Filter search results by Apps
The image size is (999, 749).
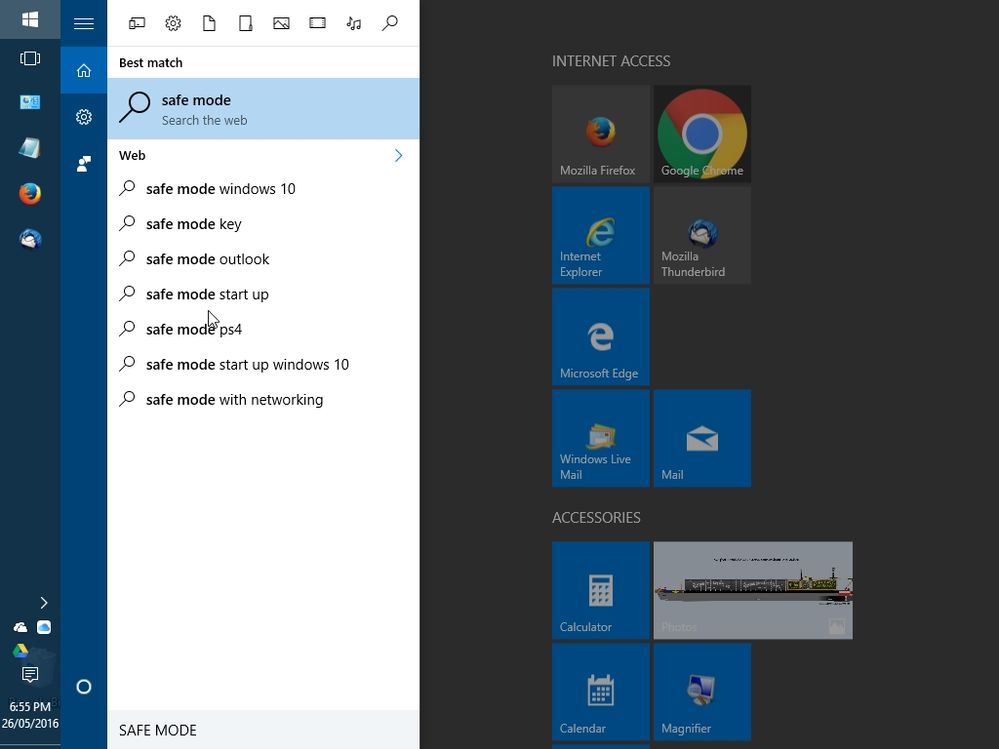coord(137,24)
